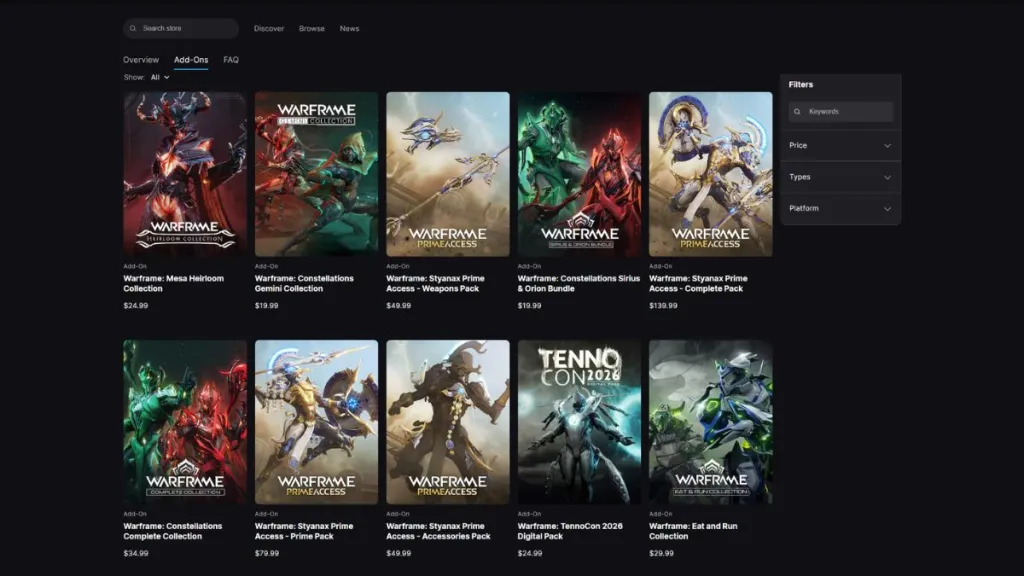This screenshot has width=1024, height=576.
Task: Open the News page
Action: pos(349,29)
